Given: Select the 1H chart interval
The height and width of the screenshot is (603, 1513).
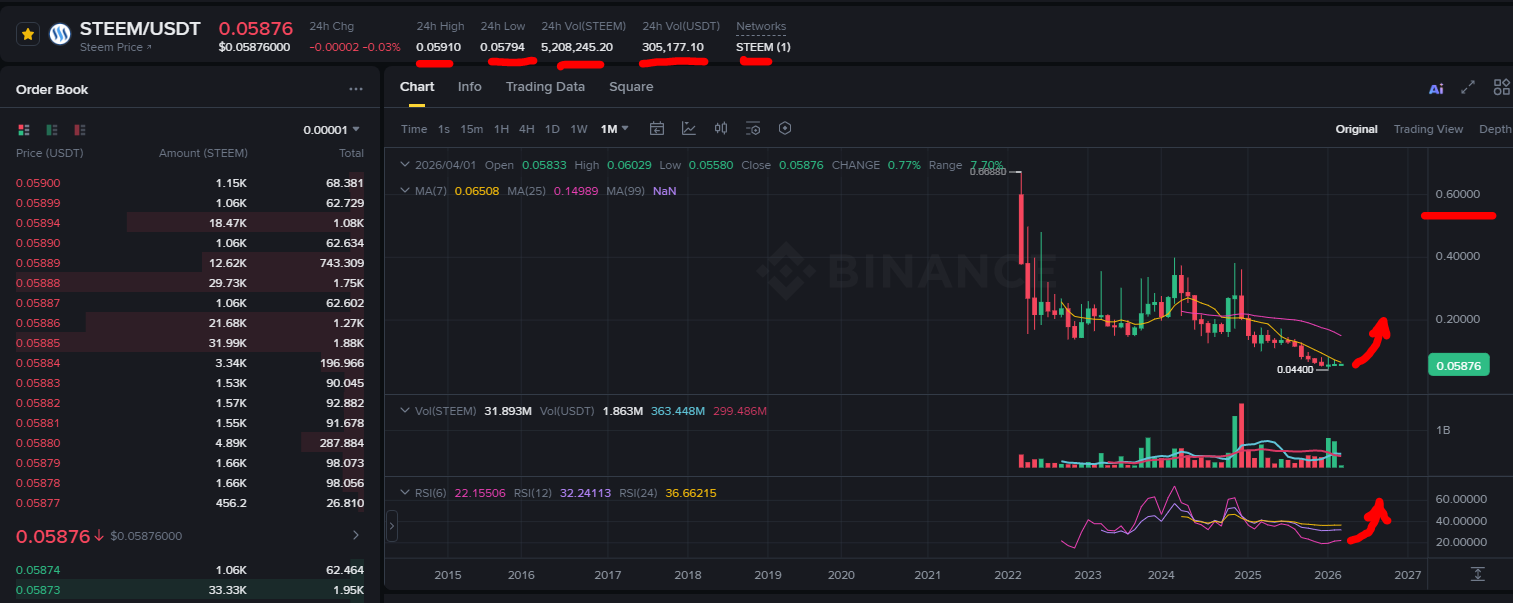Looking at the screenshot, I should pos(501,129).
